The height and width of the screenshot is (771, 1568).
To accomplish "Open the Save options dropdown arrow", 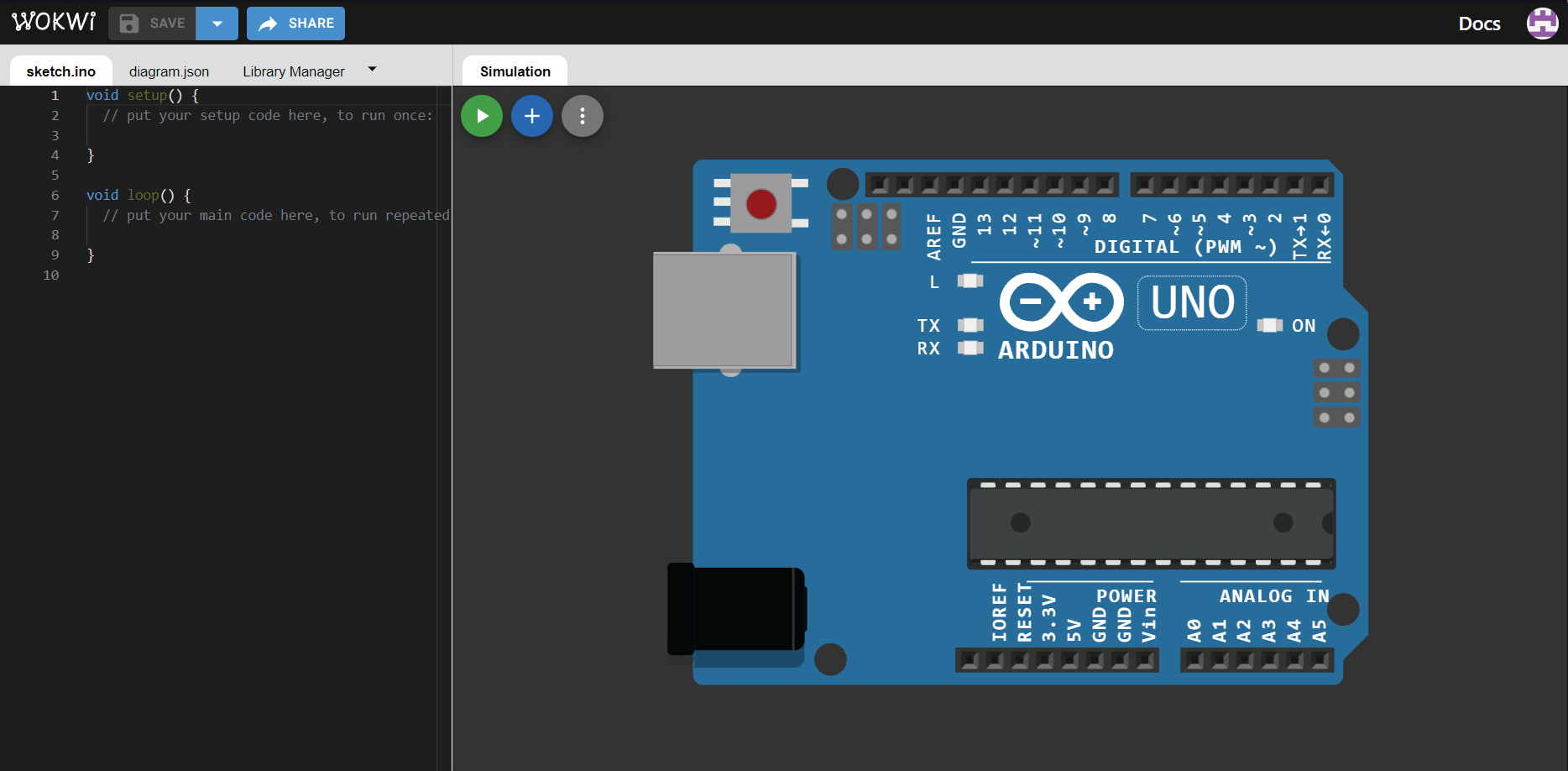I will (217, 24).
